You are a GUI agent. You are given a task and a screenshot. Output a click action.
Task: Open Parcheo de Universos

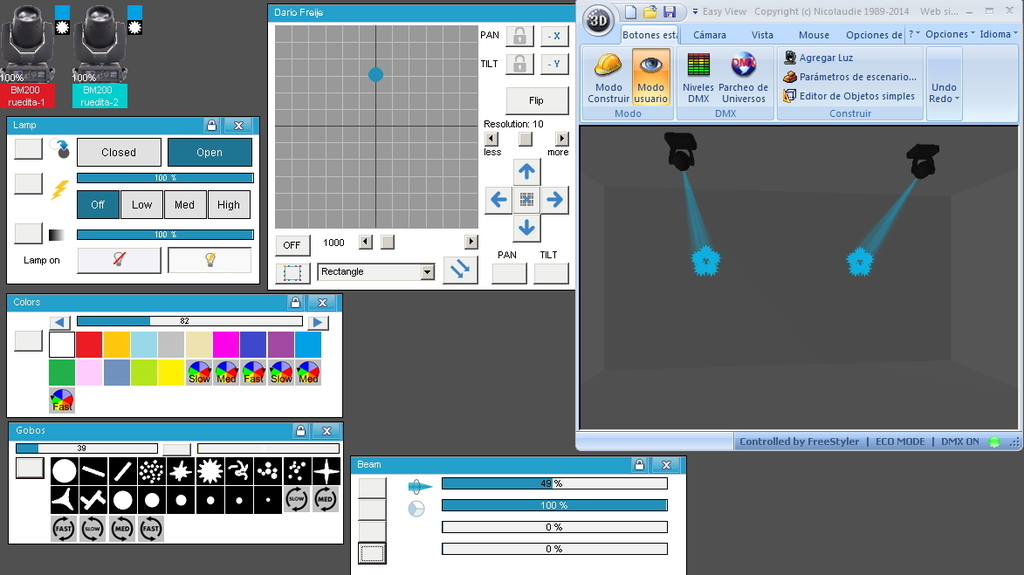(743, 78)
